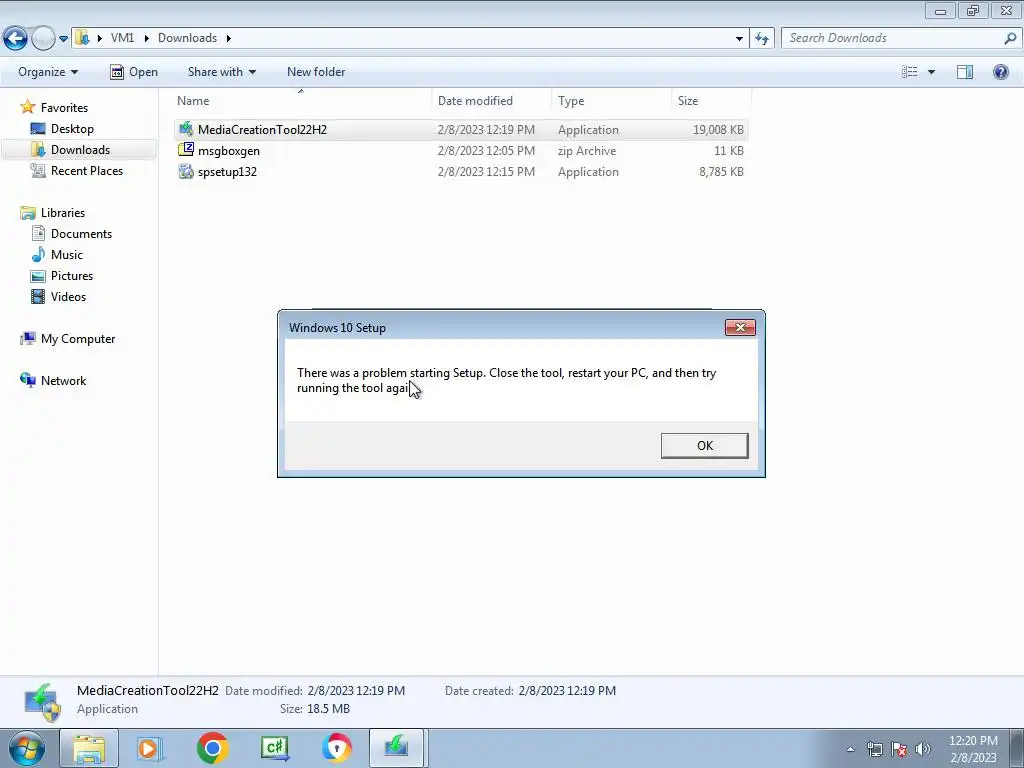The height and width of the screenshot is (768, 1024).
Task: Click the Windows Explorer taskbar icon
Action: 89,748
